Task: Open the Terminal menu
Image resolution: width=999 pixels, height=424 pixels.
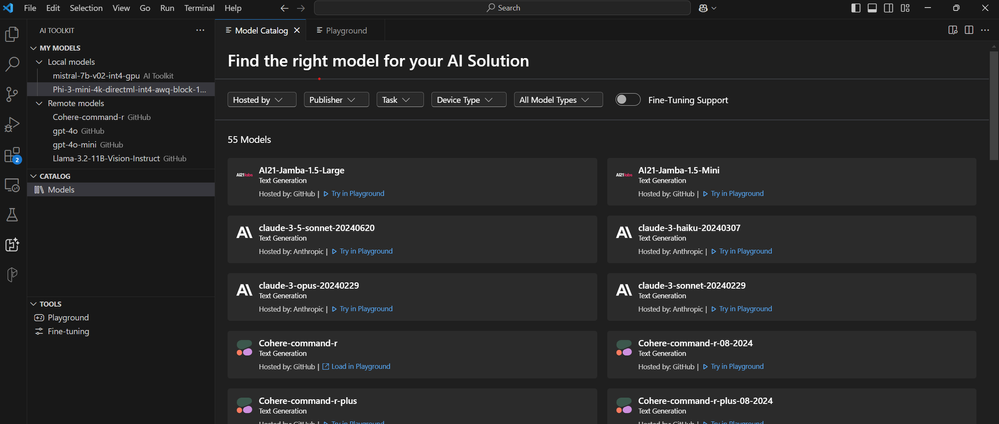Action: pos(199,8)
